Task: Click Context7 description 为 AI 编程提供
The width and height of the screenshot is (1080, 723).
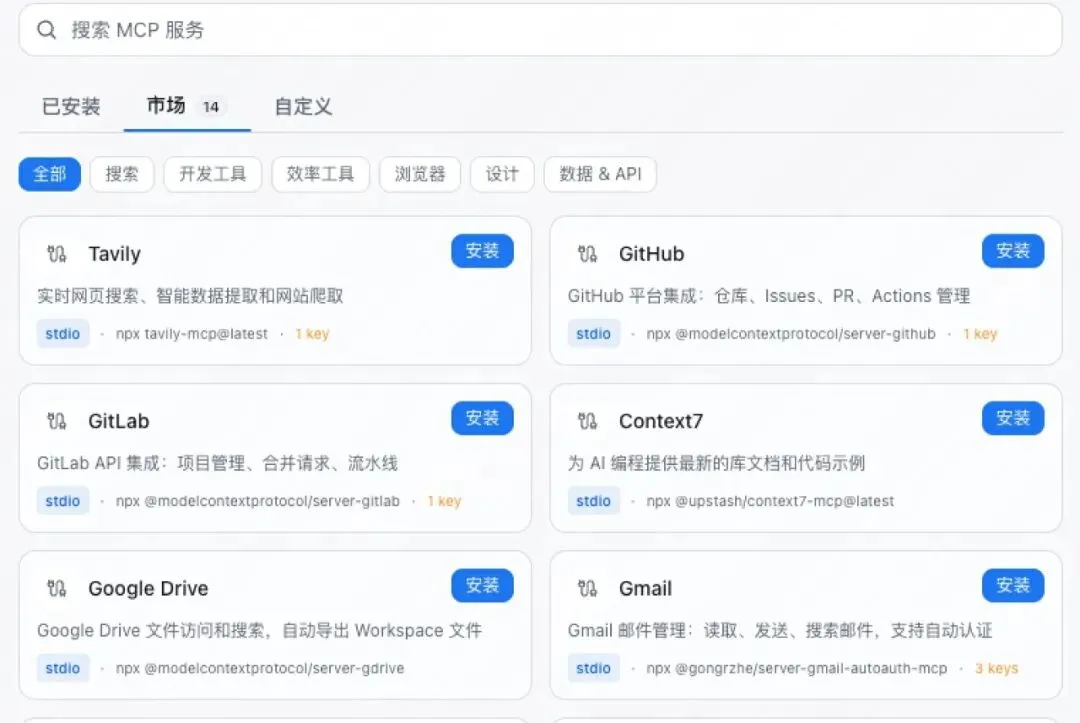Action: 716,463
